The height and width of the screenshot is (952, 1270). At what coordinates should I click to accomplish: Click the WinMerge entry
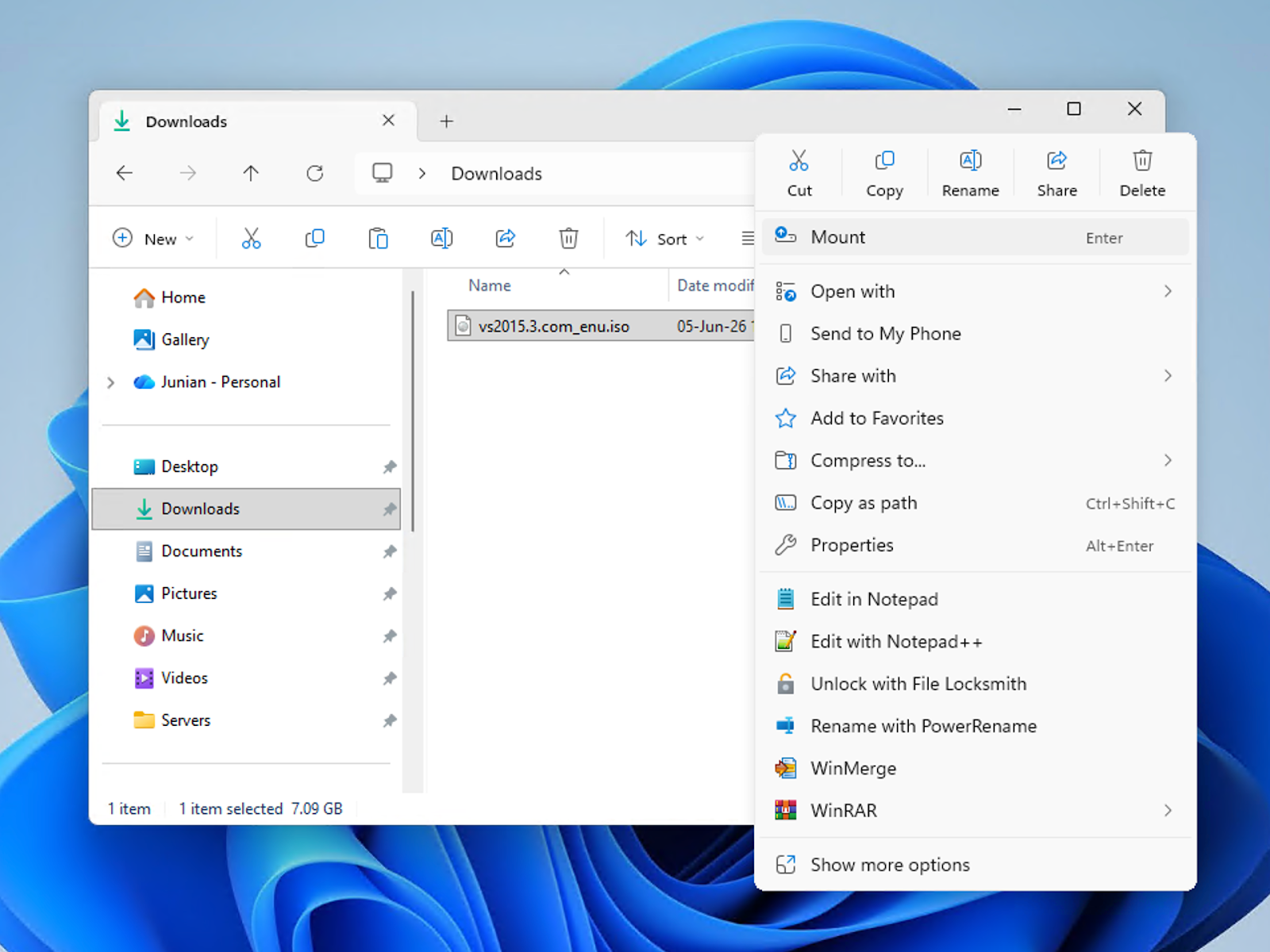(x=975, y=769)
